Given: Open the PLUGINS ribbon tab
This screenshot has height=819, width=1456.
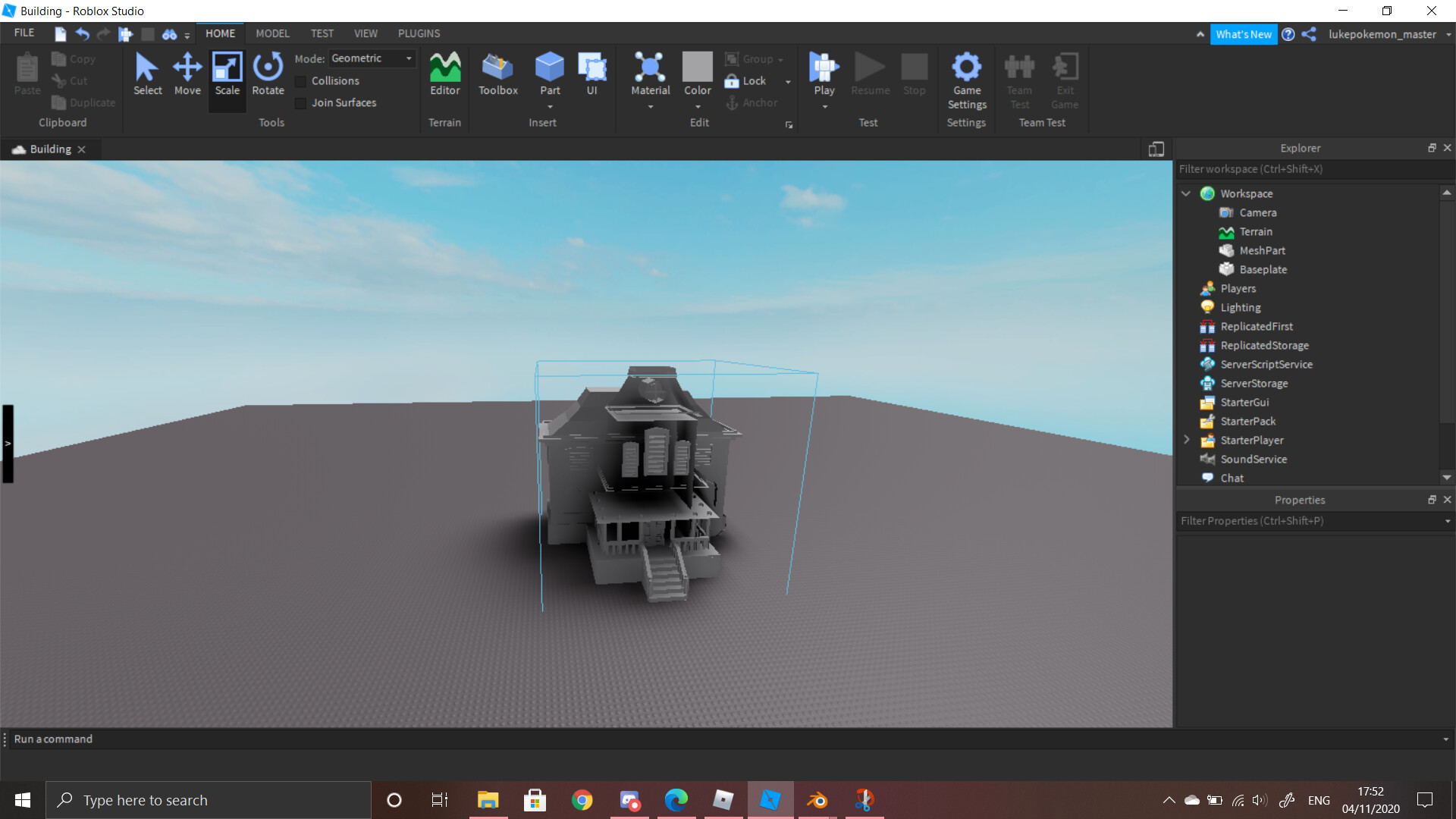Looking at the screenshot, I should [419, 33].
